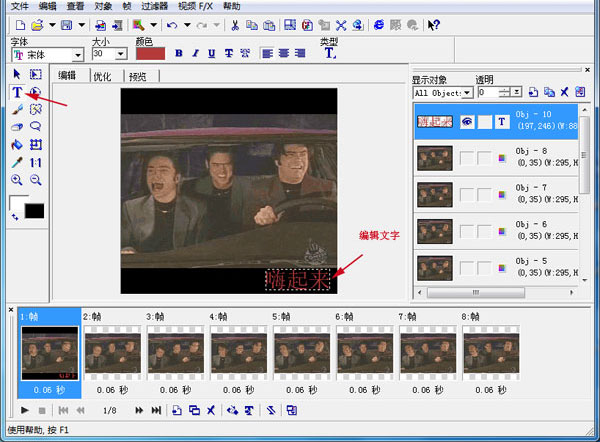The height and width of the screenshot is (442, 600).
Task: Toggle Underline text formatting
Action: [212, 54]
